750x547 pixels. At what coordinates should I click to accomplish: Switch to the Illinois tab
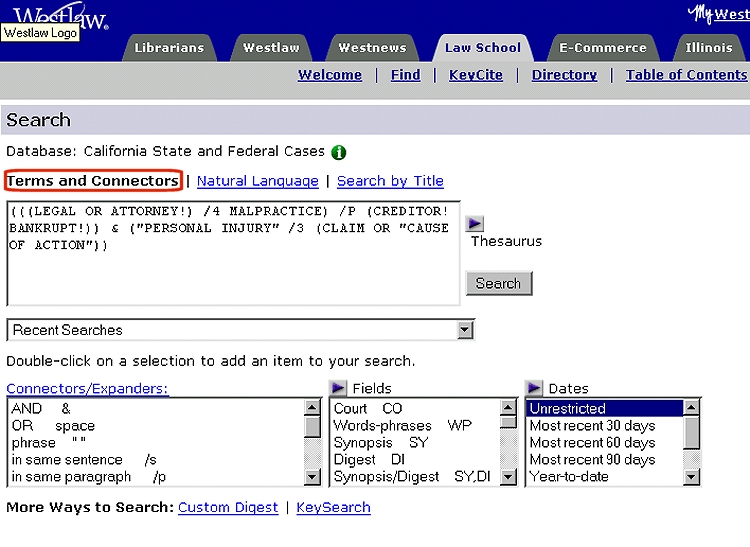(x=709, y=48)
